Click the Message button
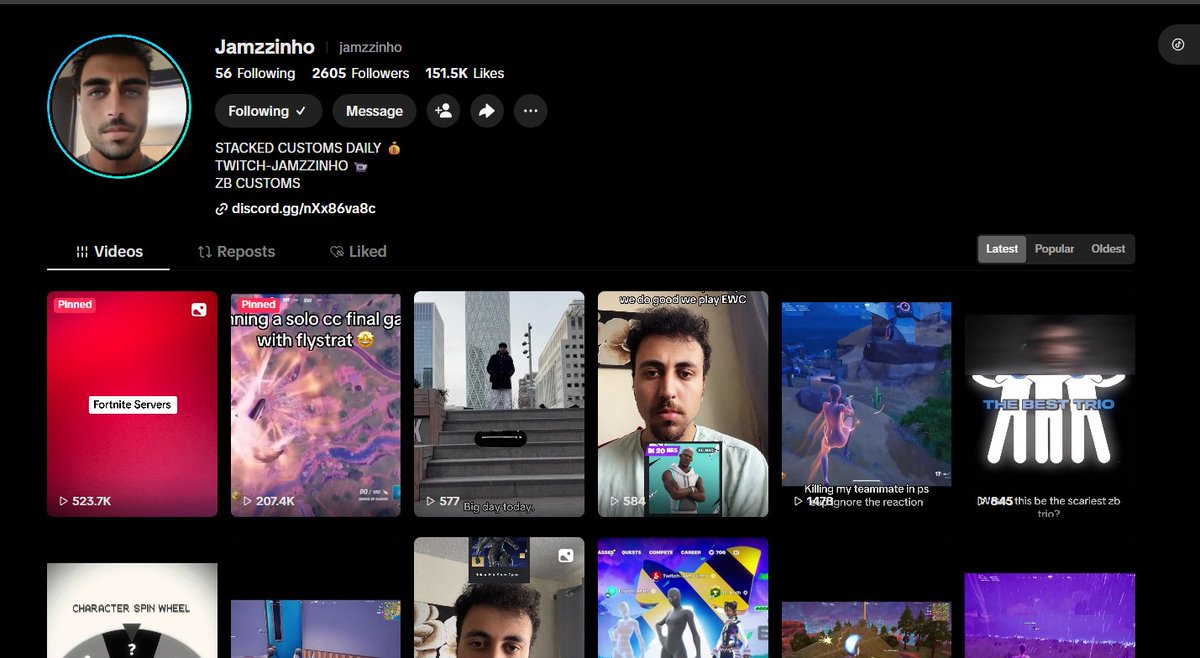Viewport: 1200px width, 658px height. [x=374, y=111]
